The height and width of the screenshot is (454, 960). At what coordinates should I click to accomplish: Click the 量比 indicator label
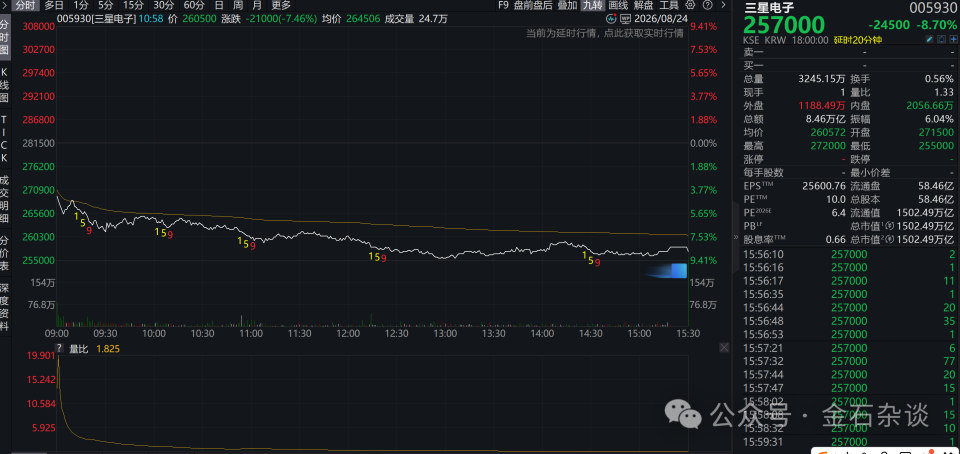[x=78, y=348]
